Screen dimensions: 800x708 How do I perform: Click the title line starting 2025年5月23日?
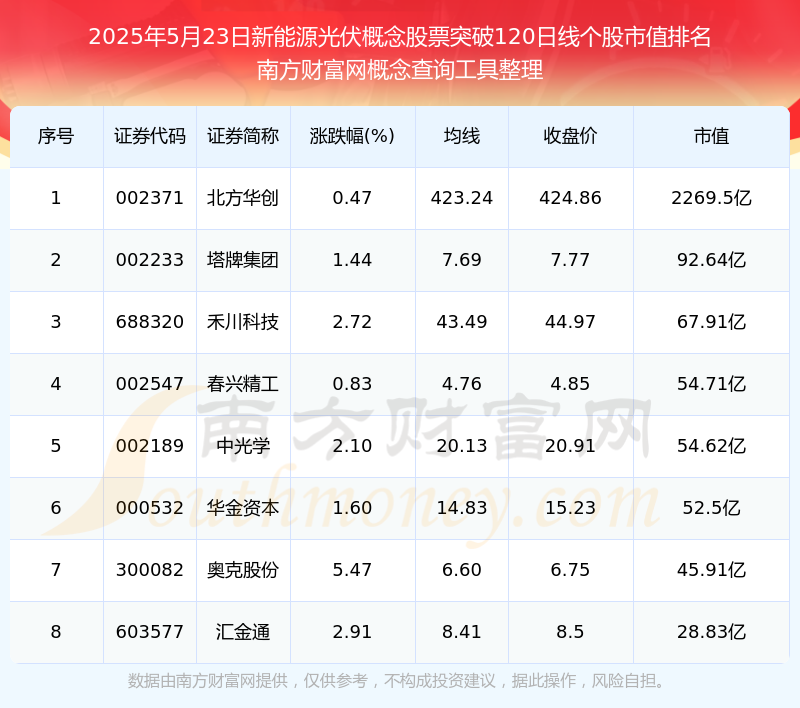click(400, 37)
